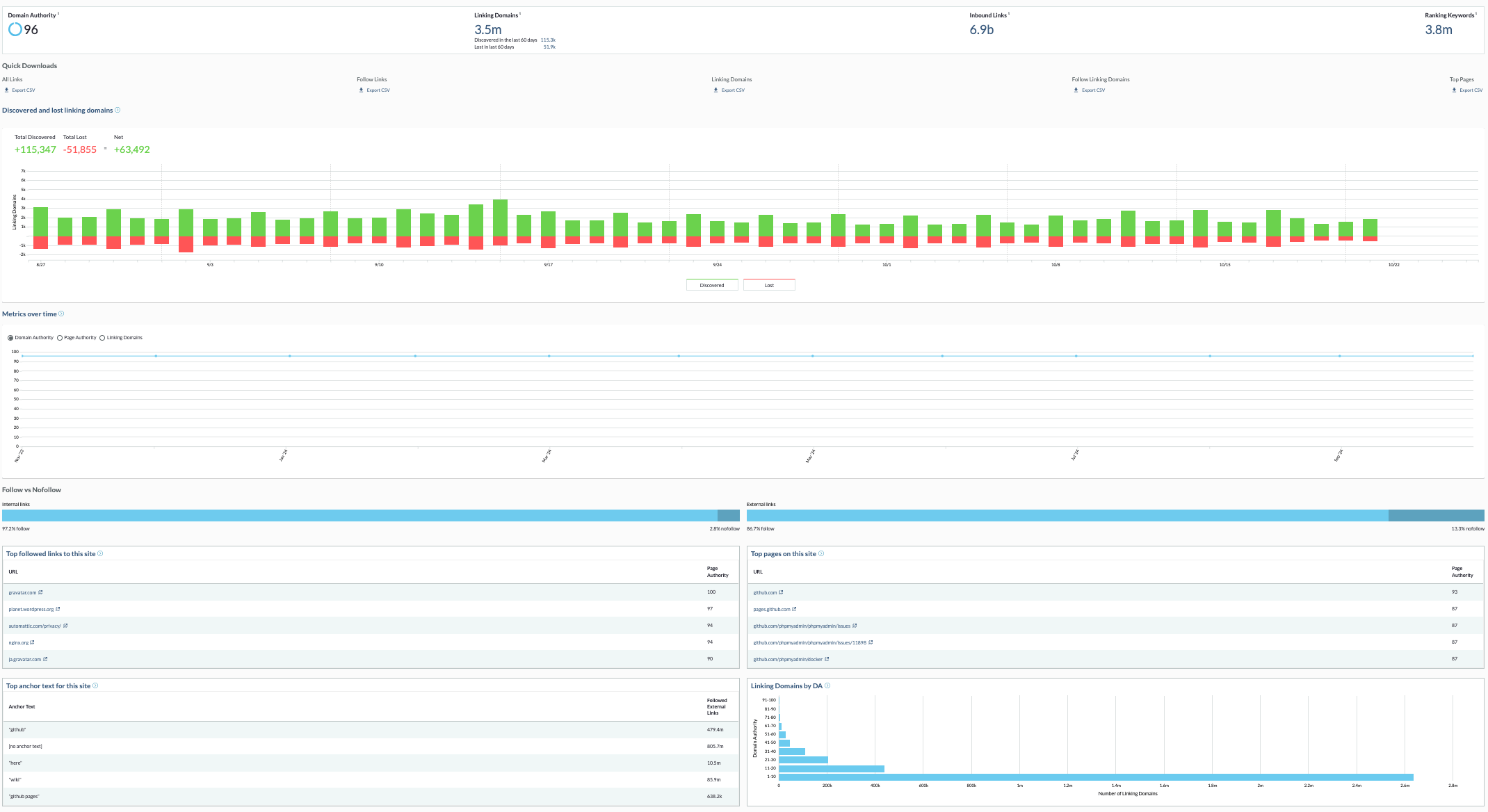Tallest green discovered bar near 9/17

pyautogui.click(x=500, y=218)
